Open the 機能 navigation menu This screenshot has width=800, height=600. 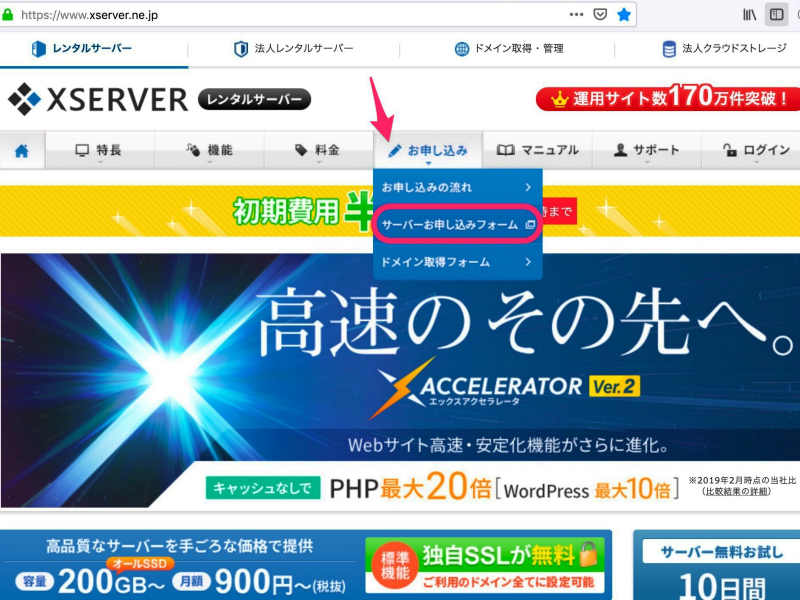(209, 151)
